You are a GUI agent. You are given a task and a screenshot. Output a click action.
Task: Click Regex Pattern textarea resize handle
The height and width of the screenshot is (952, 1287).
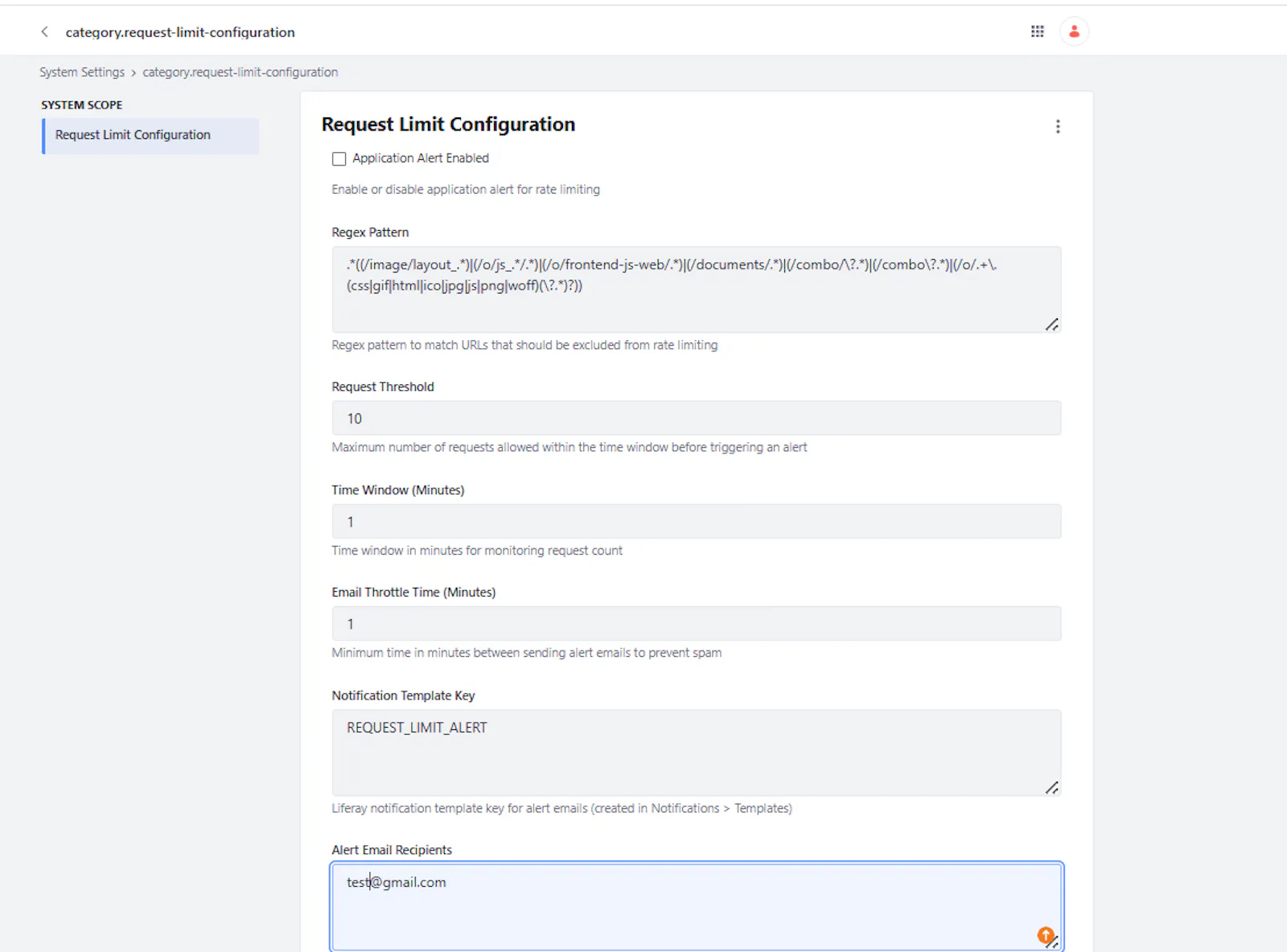[1051, 324]
